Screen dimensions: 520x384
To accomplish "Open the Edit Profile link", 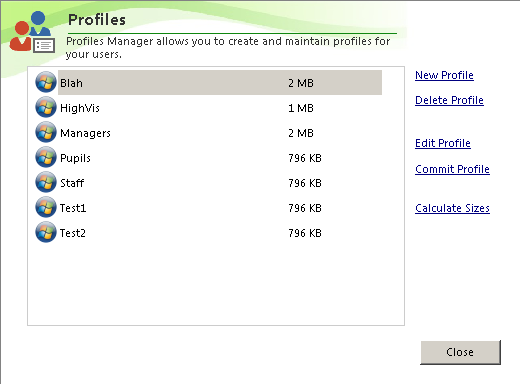I will coord(443,143).
